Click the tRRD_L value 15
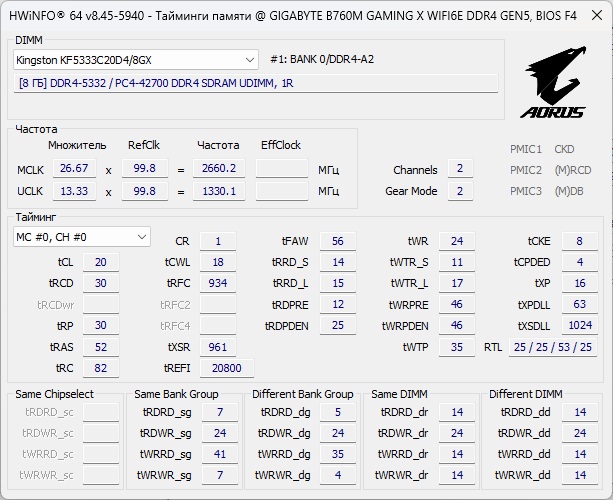 pos(338,283)
